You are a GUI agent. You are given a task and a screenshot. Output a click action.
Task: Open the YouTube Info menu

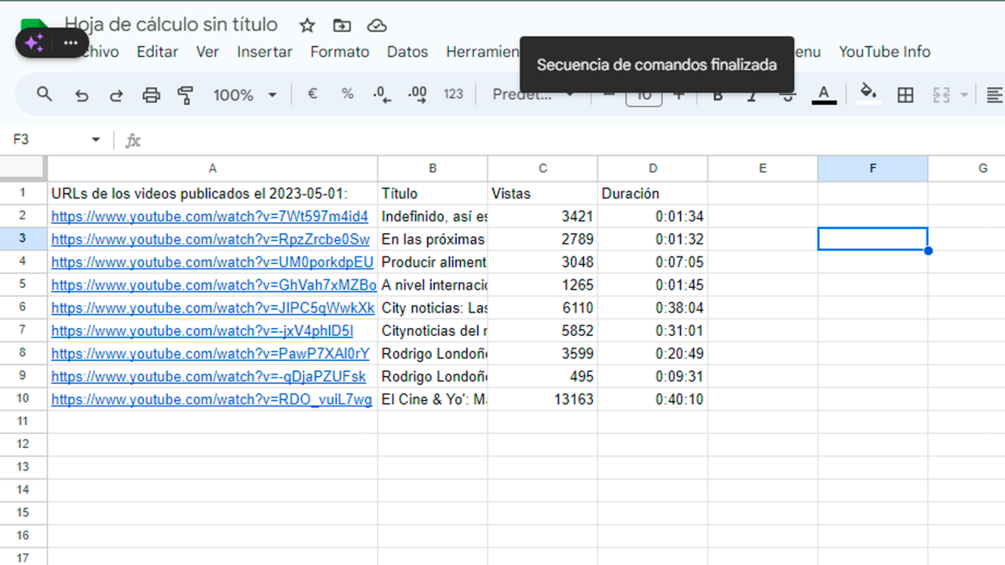[885, 52]
